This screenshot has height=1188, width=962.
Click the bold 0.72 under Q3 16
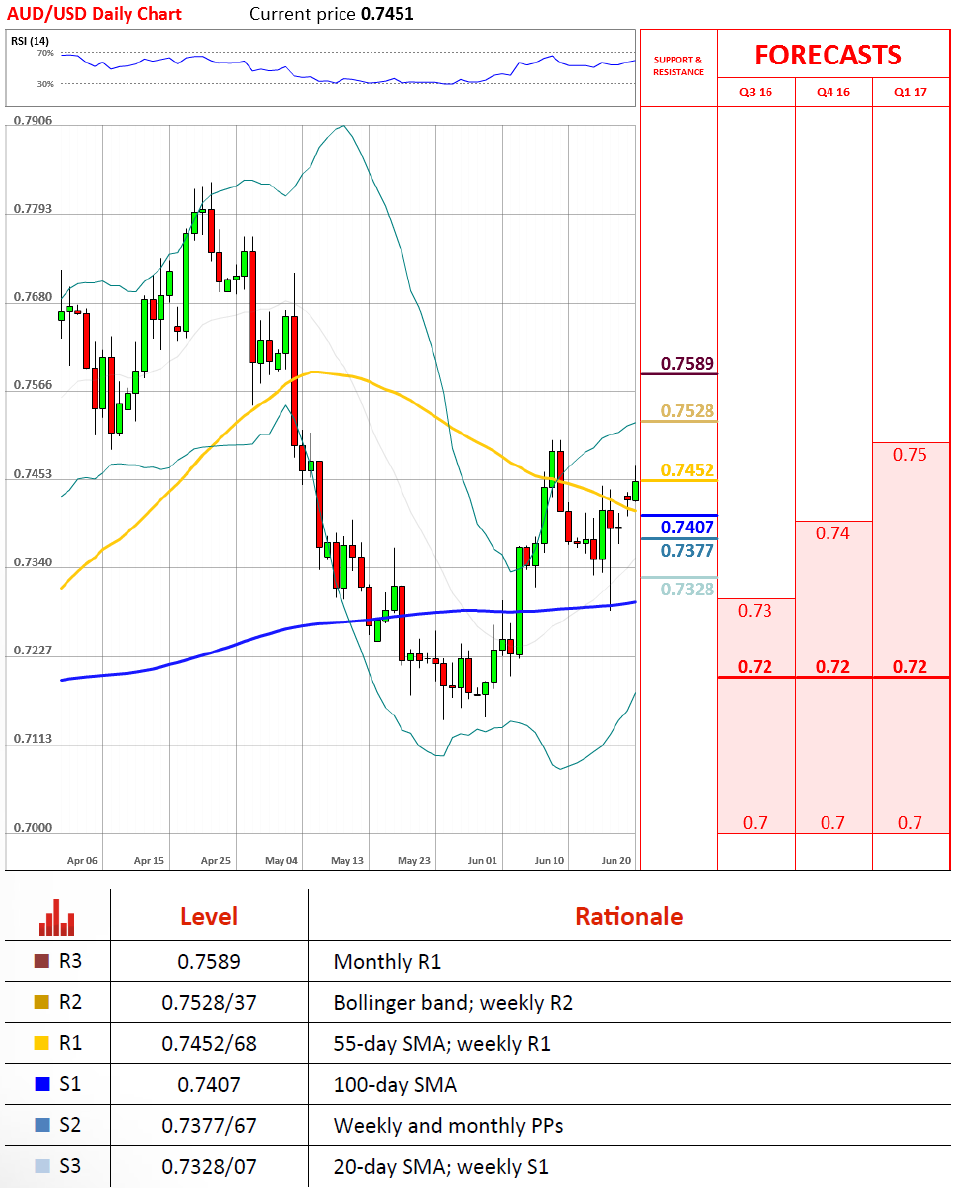pyautogui.click(x=755, y=667)
